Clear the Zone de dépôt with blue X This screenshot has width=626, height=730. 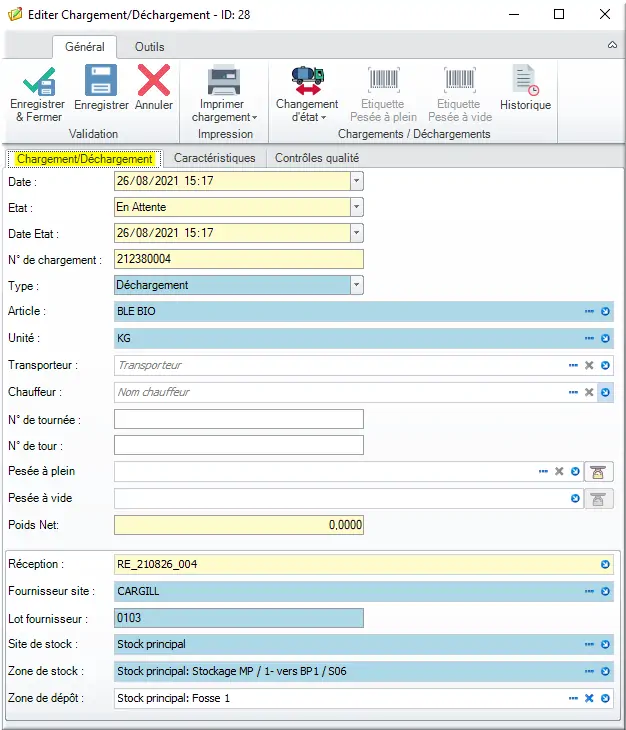pos(589,698)
